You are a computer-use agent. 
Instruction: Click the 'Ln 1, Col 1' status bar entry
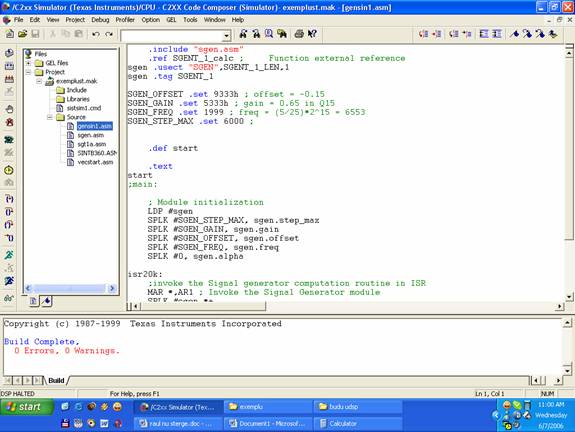490,394
